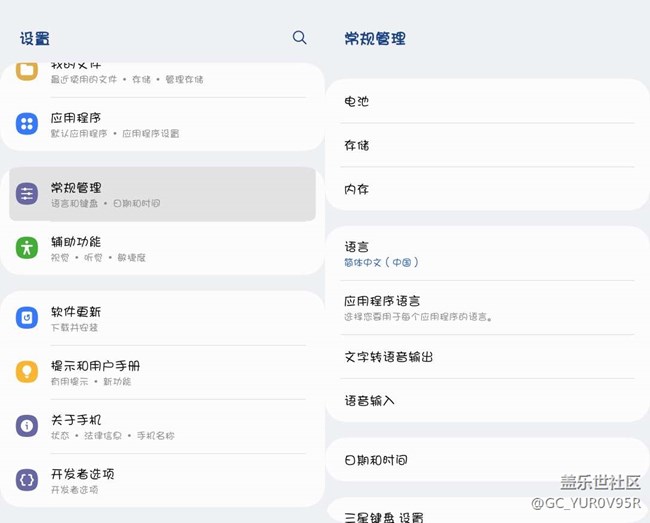Screen dimensions: 650x523
Task: Tap the 常规管理 page title
Action: pos(375,39)
